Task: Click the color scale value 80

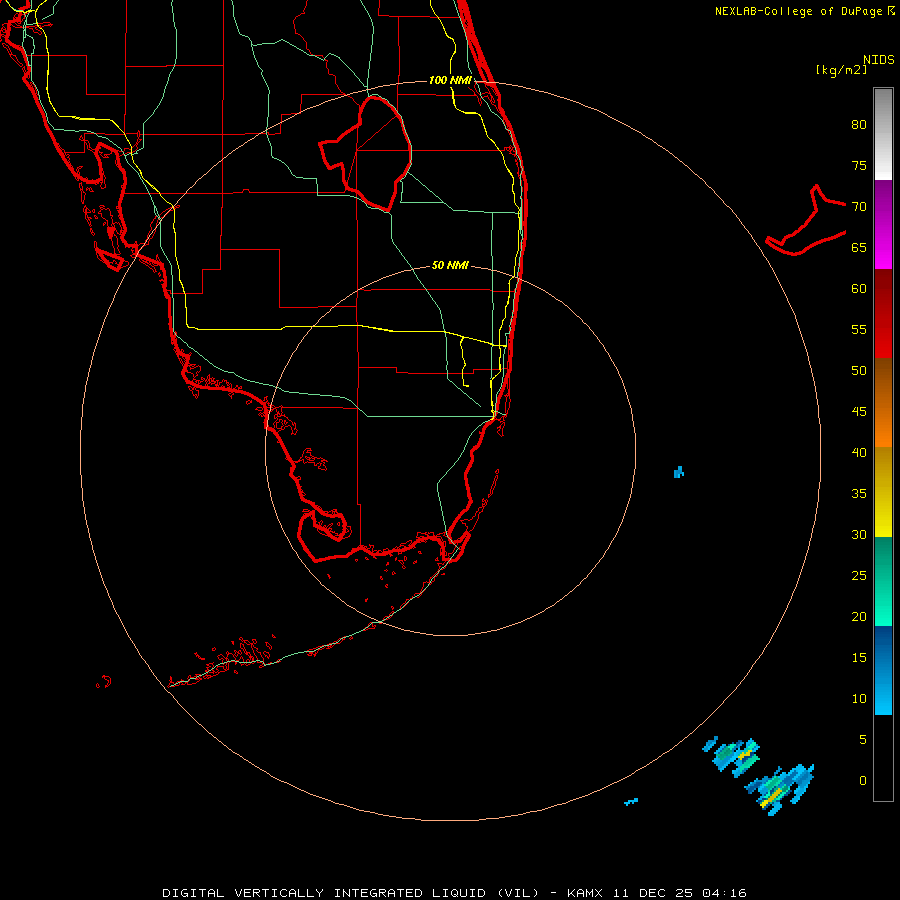Action: click(x=859, y=125)
